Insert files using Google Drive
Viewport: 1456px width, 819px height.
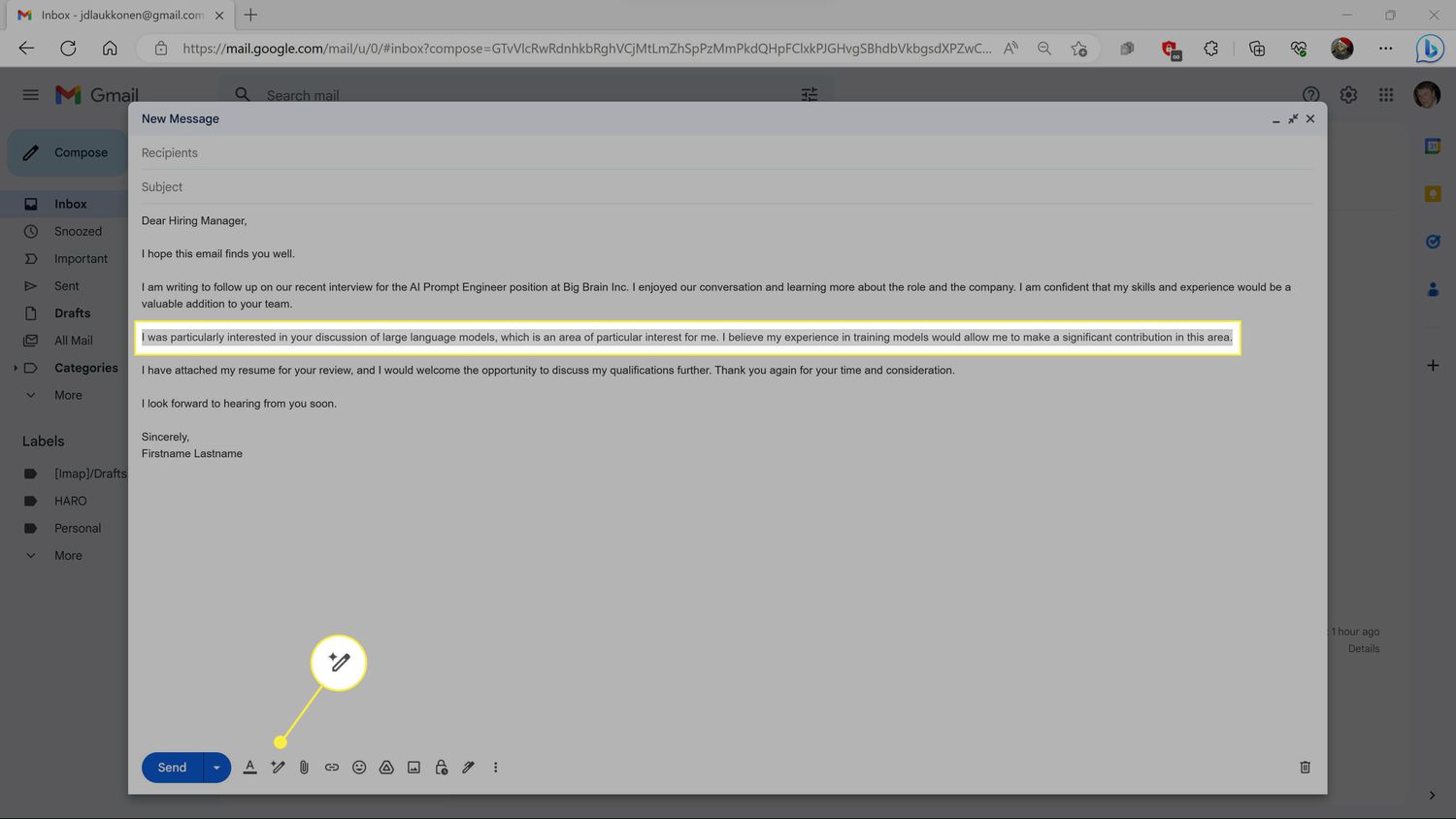click(386, 768)
